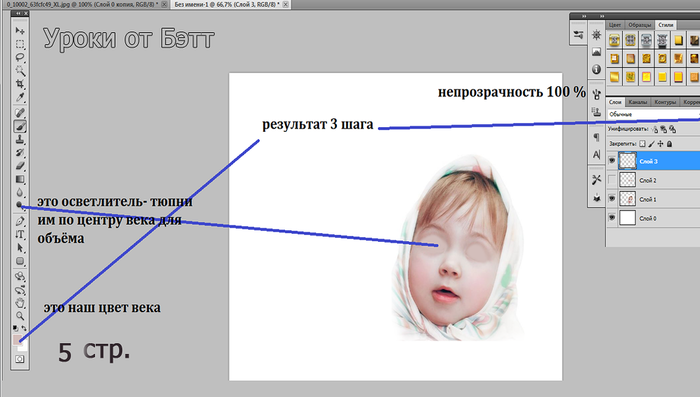The height and width of the screenshot is (397, 700).
Task: Switch to the Каналы tab
Action: (637, 102)
